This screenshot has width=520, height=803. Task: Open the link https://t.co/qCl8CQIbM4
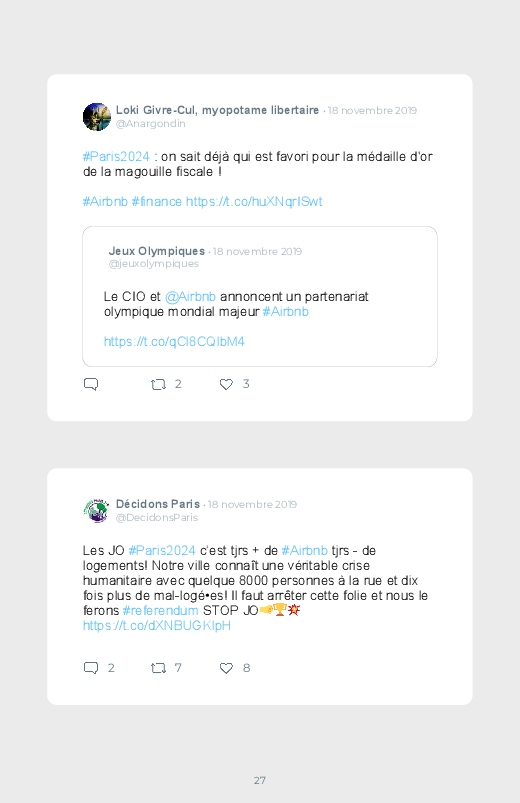click(x=174, y=342)
